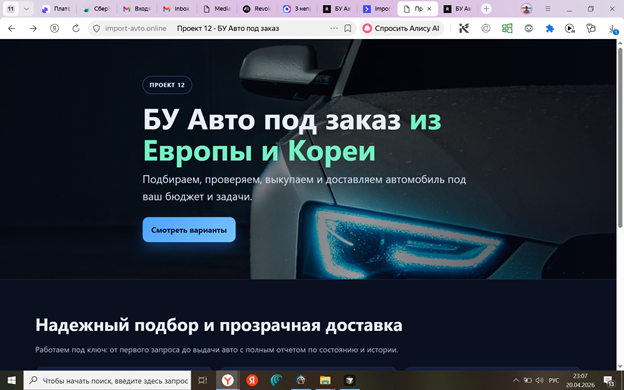
Task: Open a new tab with plus button
Action: pos(486,9)
